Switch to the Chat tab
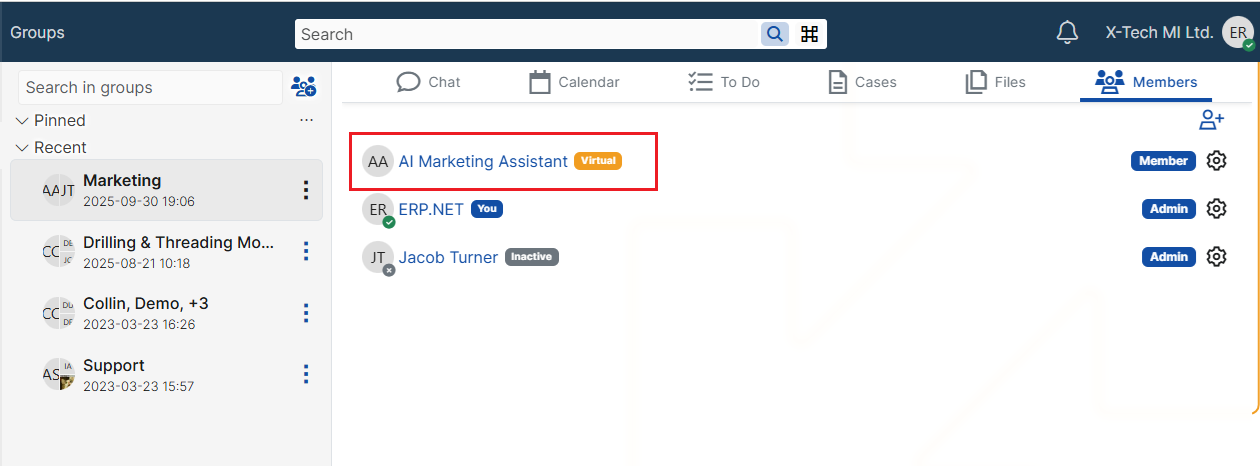 click(429, 82)
